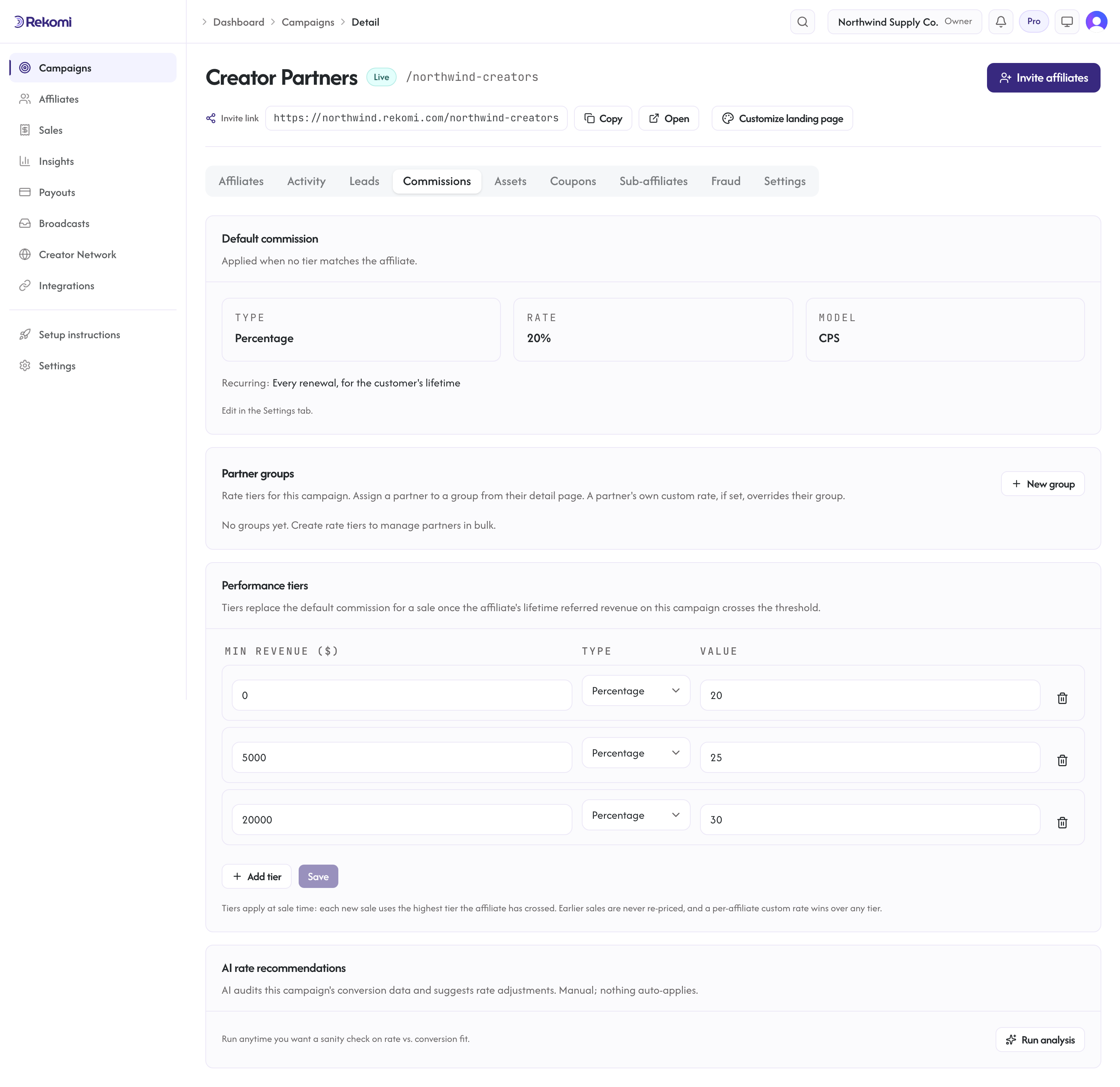This screenshot has height=1087, width=1120.
Task: Click Dashboard breadcrumb
Action: click(238, 22)
